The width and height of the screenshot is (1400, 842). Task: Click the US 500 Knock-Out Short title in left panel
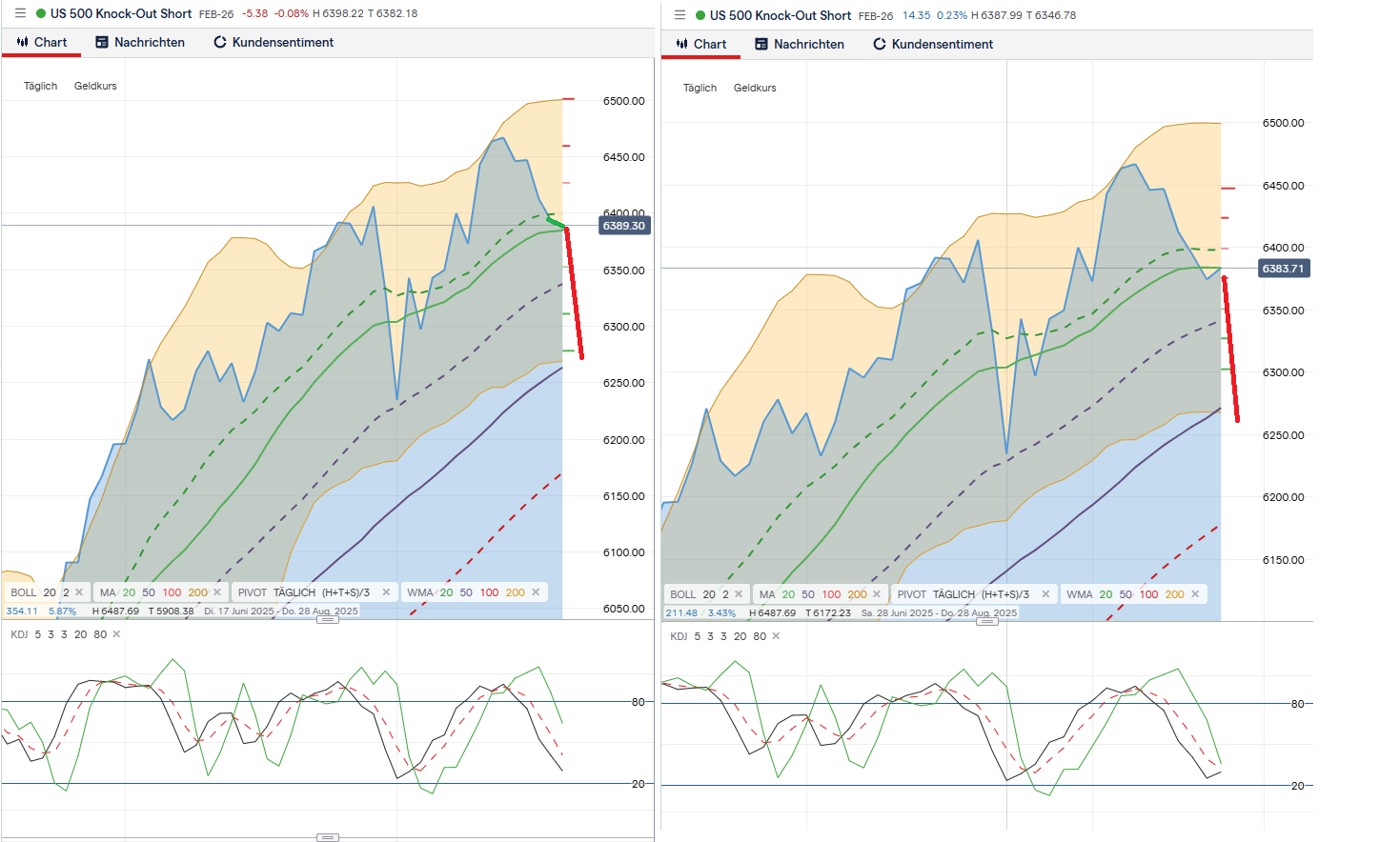click(121, 13)
